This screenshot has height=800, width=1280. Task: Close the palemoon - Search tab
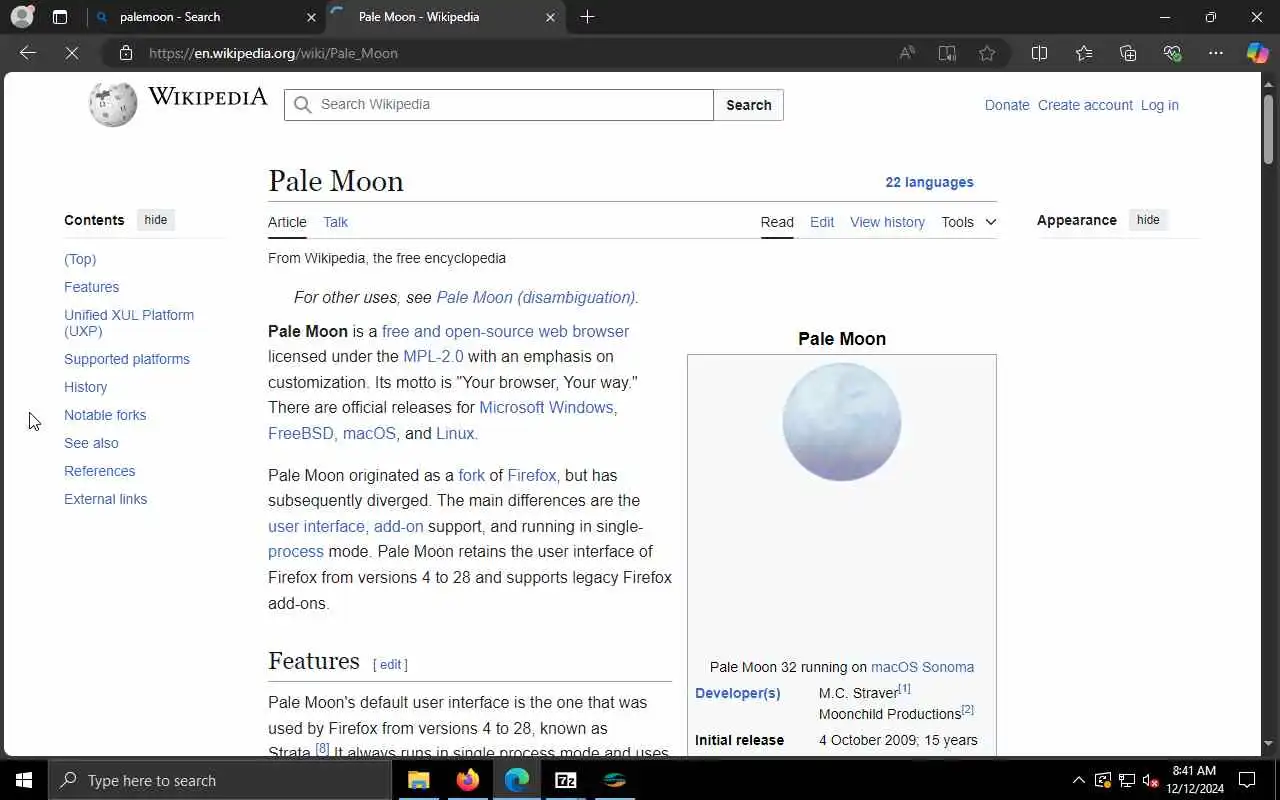point(311,17)
